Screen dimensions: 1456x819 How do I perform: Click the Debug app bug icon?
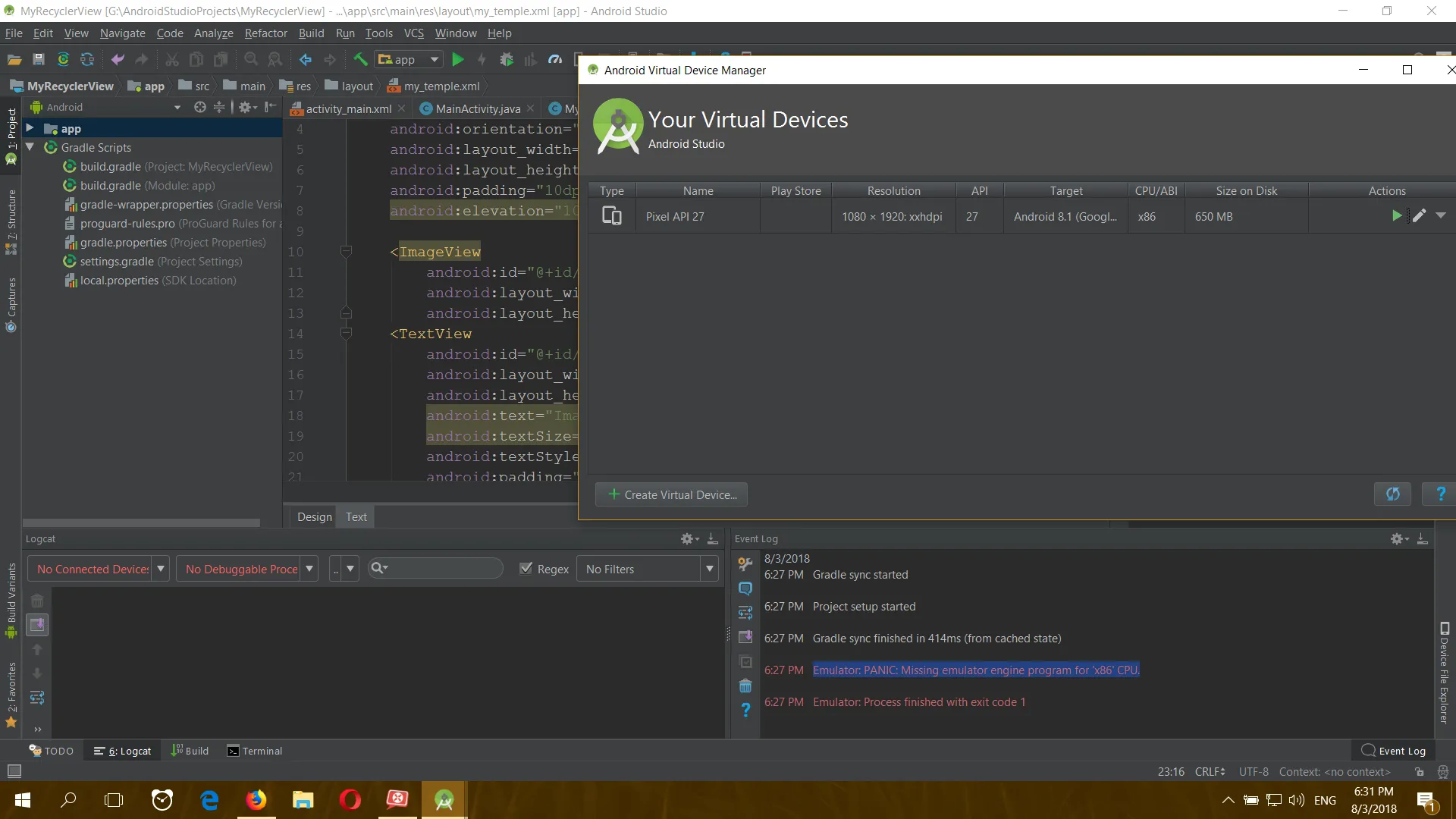[x=507, y=59]
